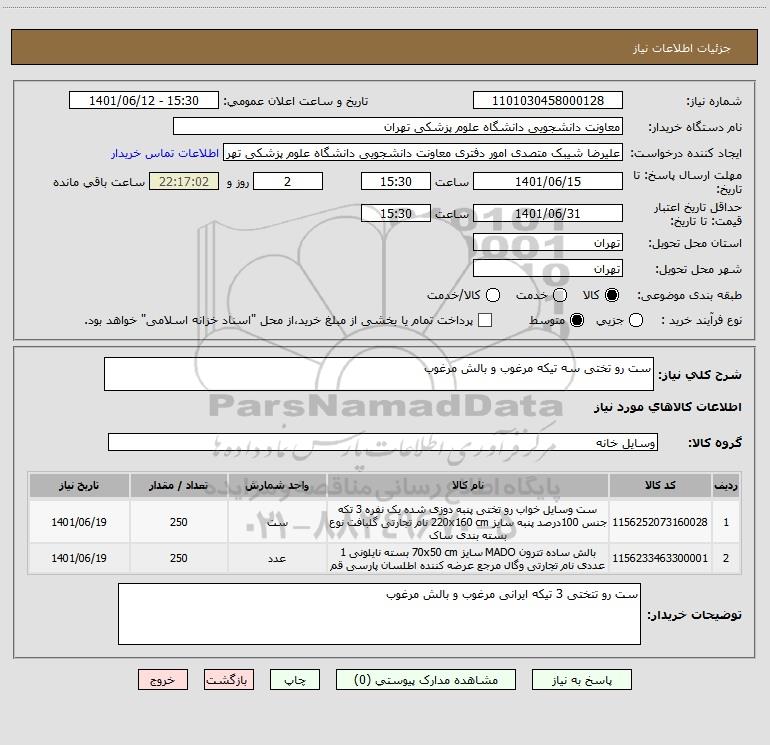Click the کد کالا column header

660,486
